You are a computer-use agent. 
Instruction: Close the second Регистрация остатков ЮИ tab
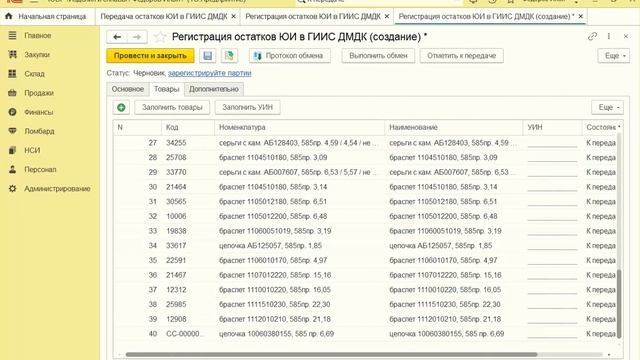pos(387,16)
